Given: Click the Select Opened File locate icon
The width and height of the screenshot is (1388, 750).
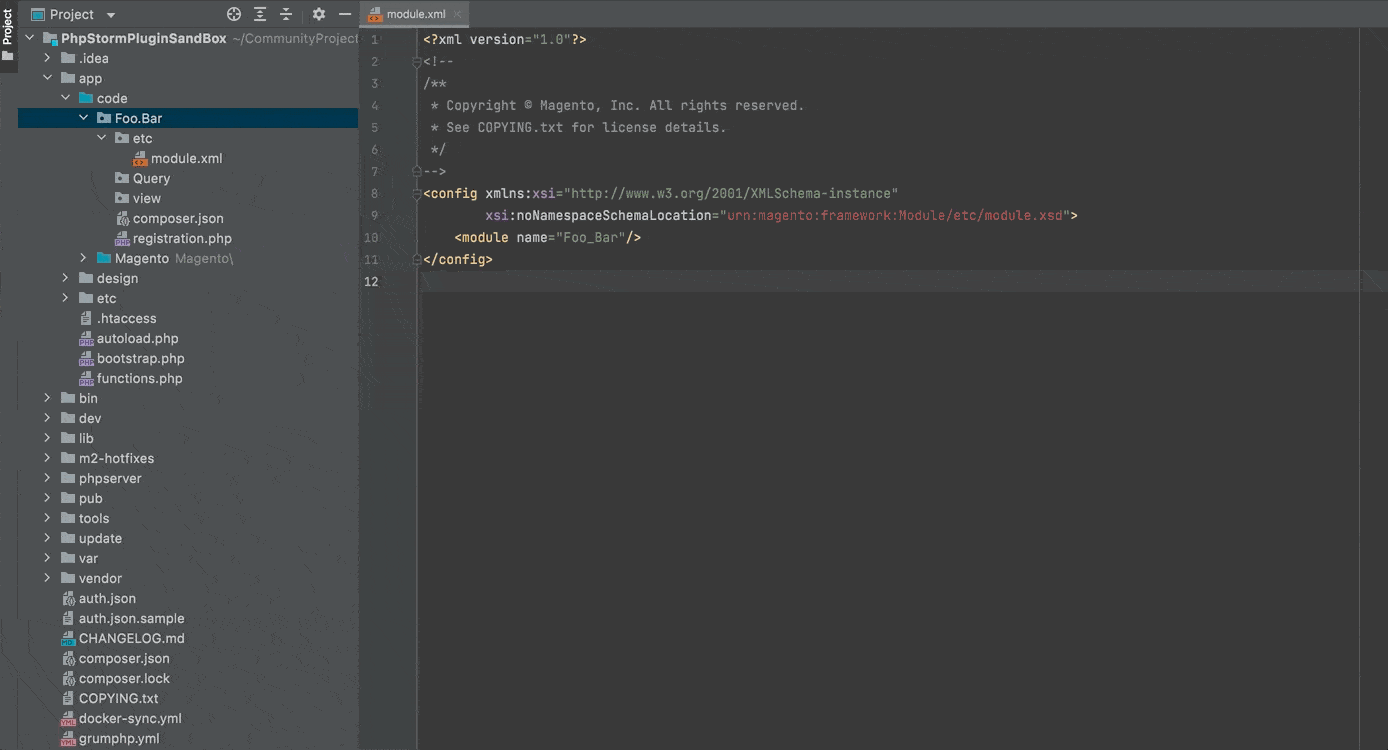Looking at the screenshot, I should click(x=234, y=14).
